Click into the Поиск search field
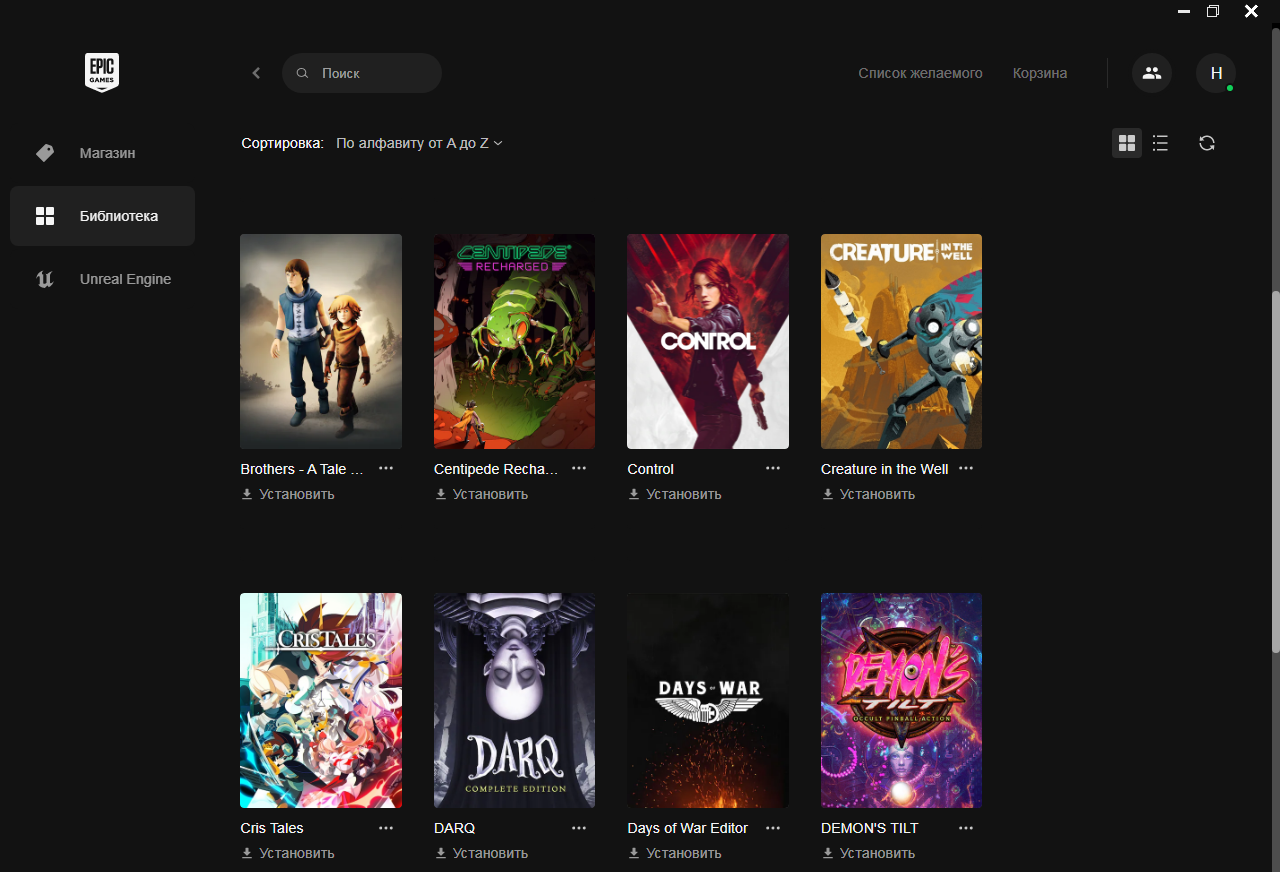Screen dimensions: 1280x872 [x=362, y=73]
